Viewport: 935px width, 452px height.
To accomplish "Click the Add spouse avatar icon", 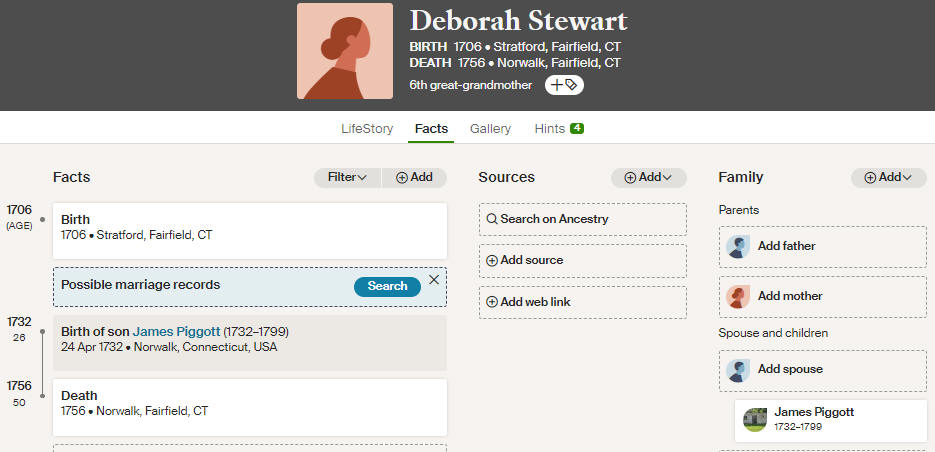I will pos(738,370).
